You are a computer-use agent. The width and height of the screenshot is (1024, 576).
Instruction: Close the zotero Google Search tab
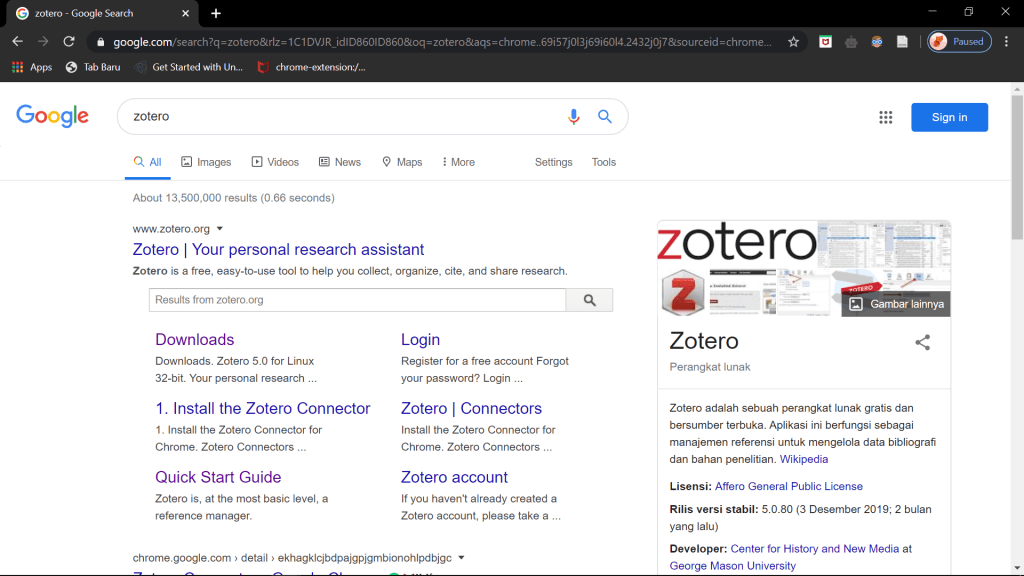click(186, 13)
